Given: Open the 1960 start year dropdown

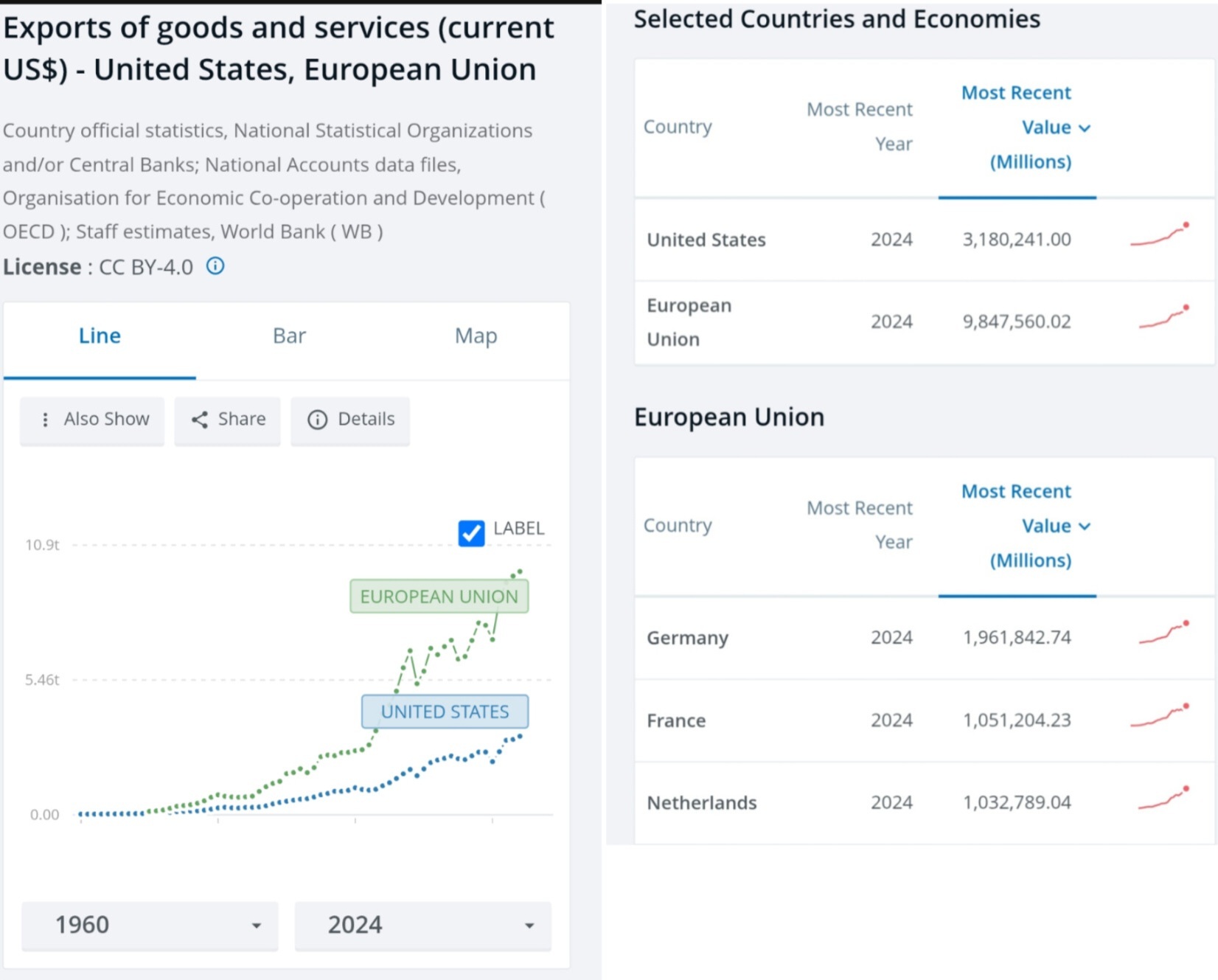Looking at the screenshot, I should click(150, 925).
